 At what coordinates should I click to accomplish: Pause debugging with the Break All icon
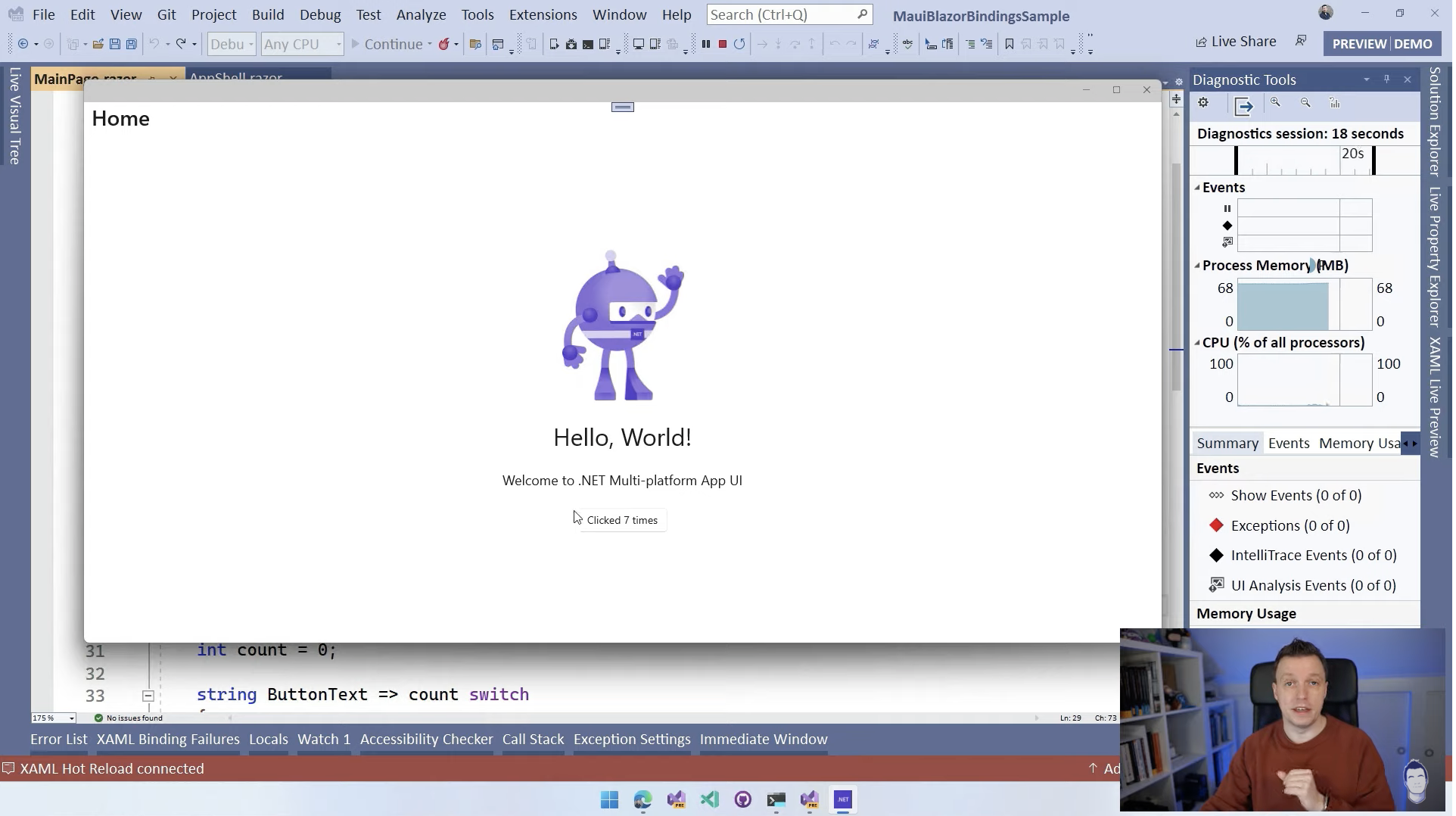706,44
